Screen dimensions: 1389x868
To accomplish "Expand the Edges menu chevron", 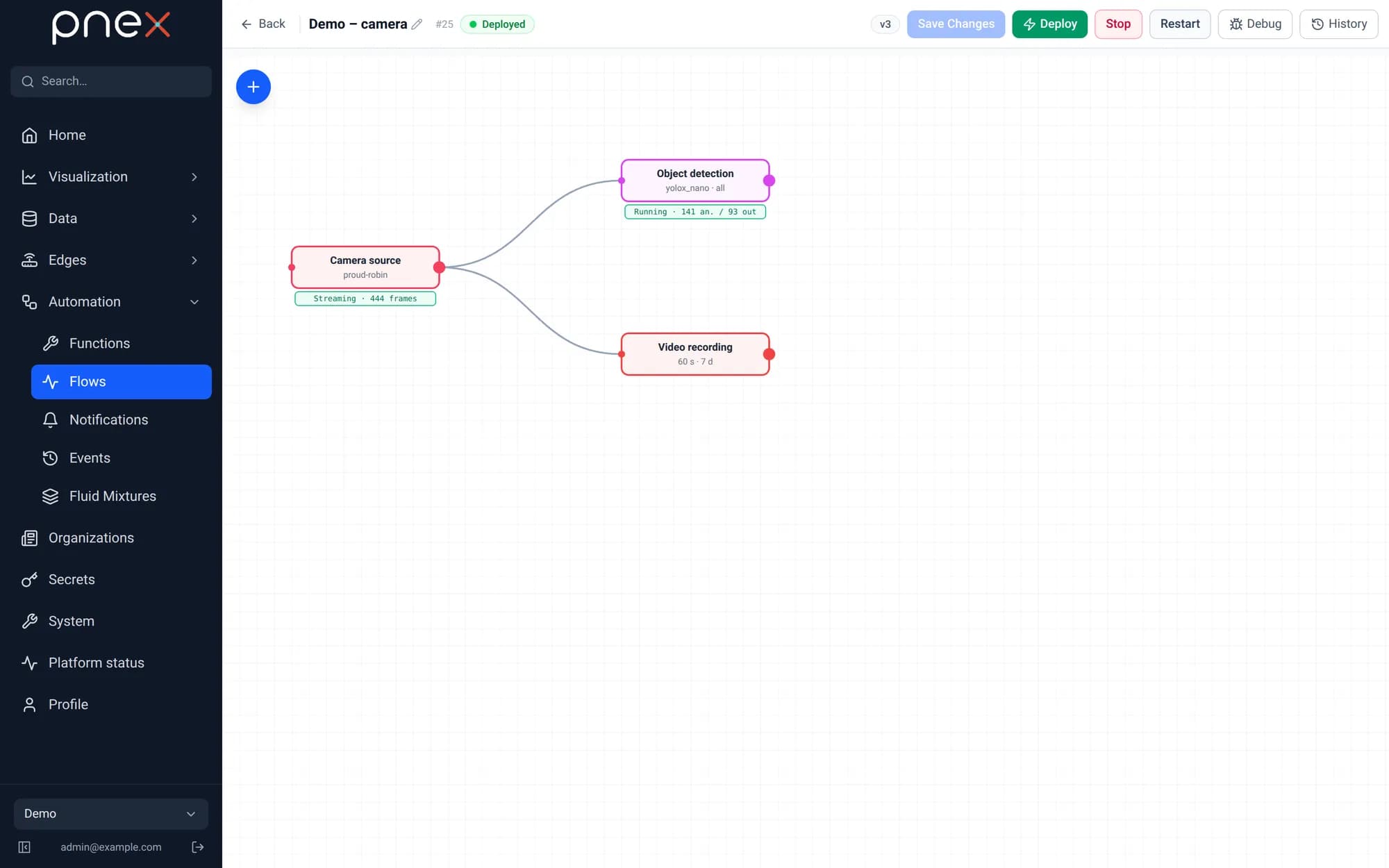I will (x=194, y=260).
